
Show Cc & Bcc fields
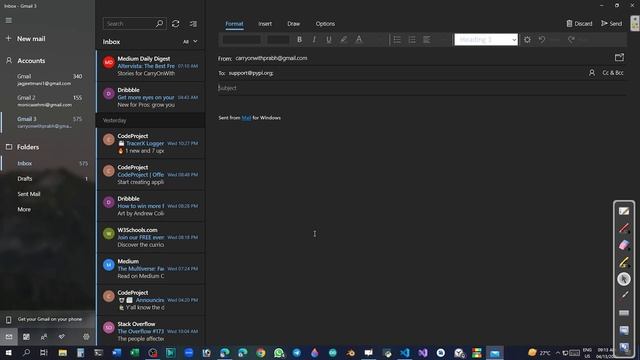(613, 73)
